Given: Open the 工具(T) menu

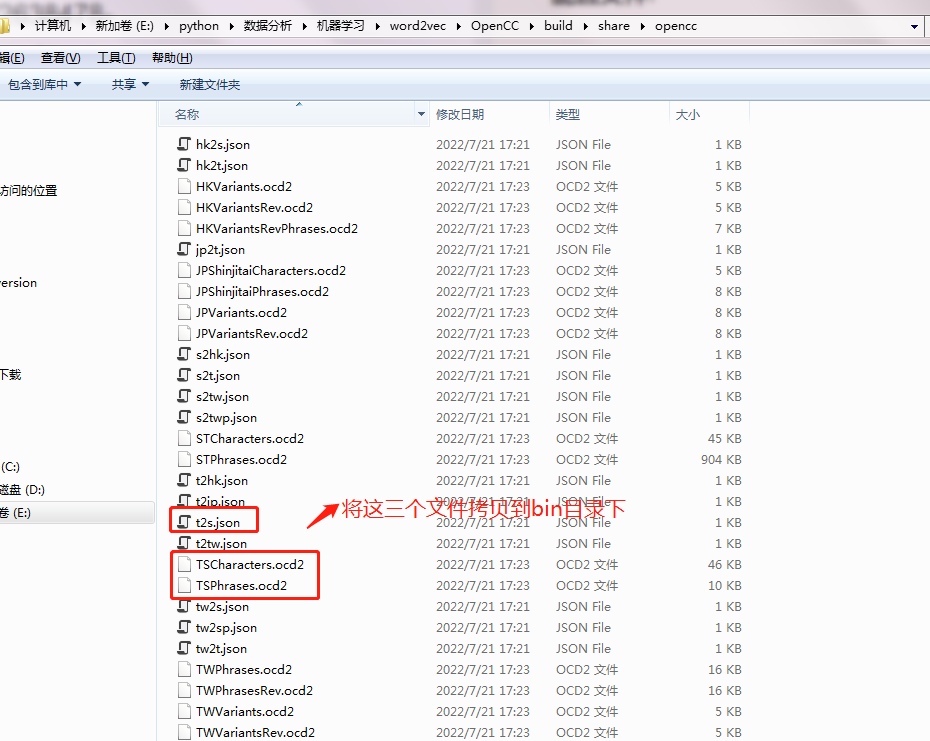Looking at the screenshot, I should pyautogui.click(x=116, y=58).
